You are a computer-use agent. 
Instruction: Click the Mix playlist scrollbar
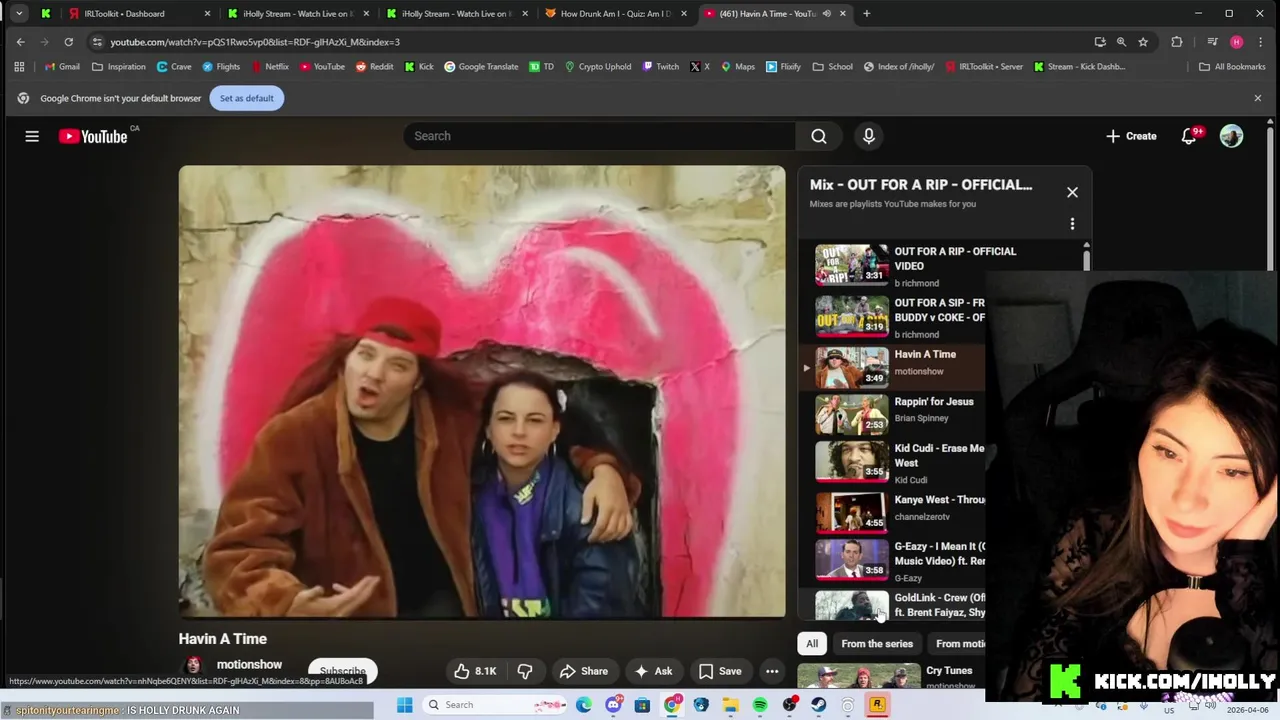pyautogui.click(x=1086, y=259)
